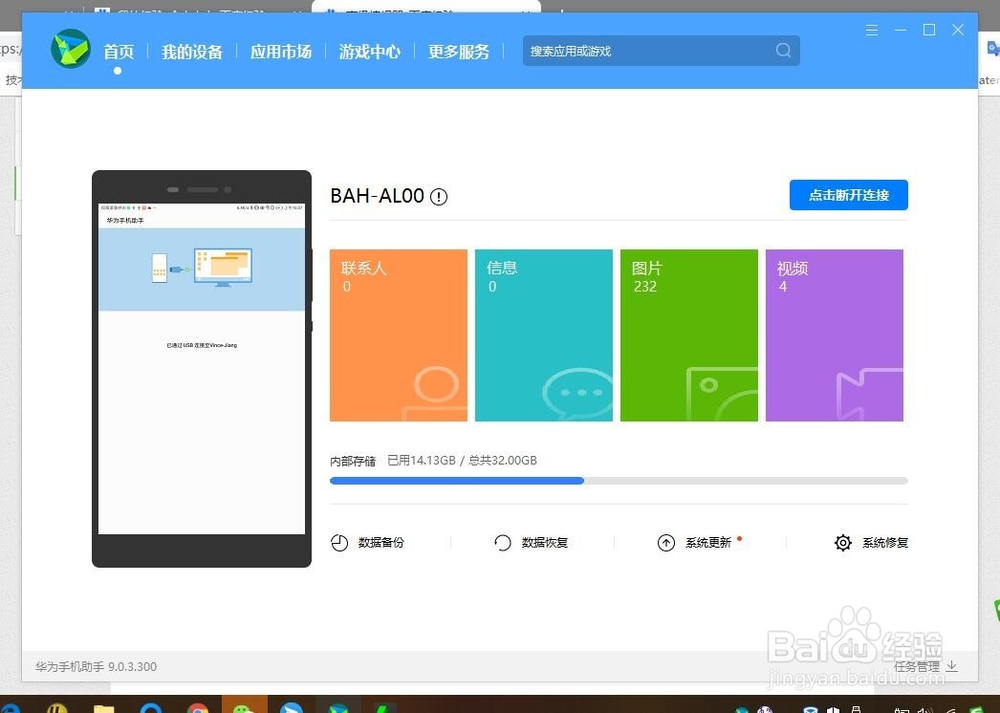1000x713 pixels.
Task: Select 数据恢复 label
Action: tap(545, 543)
